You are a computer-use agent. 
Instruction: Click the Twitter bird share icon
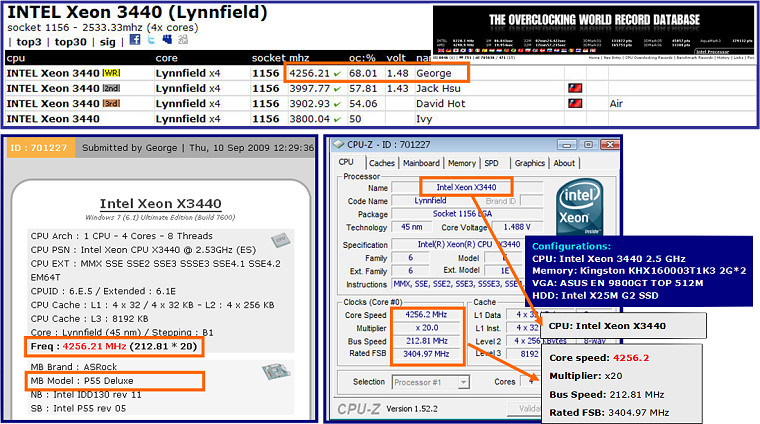(150, 41)
